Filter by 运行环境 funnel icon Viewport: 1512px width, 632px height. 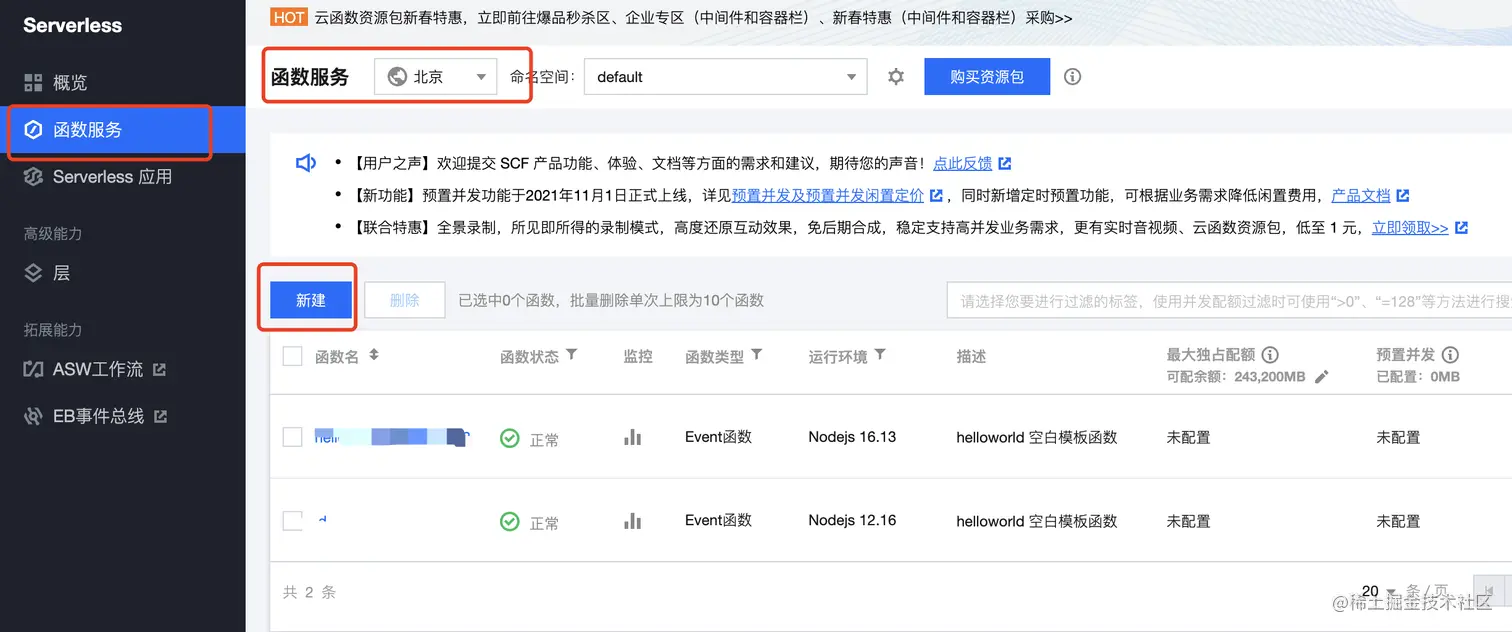coord(880,355)
